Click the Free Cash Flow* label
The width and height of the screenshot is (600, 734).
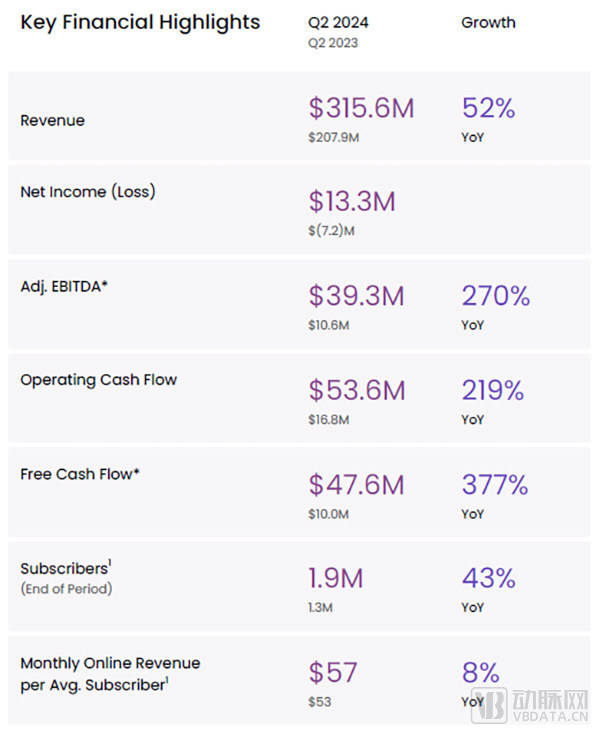point(80,474)
